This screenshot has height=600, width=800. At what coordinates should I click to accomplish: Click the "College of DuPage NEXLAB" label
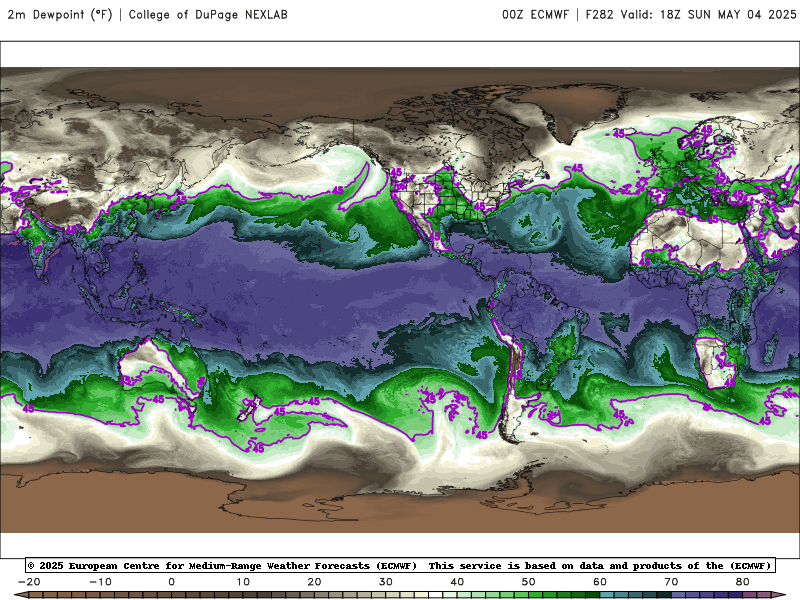[x=208, y=15]
